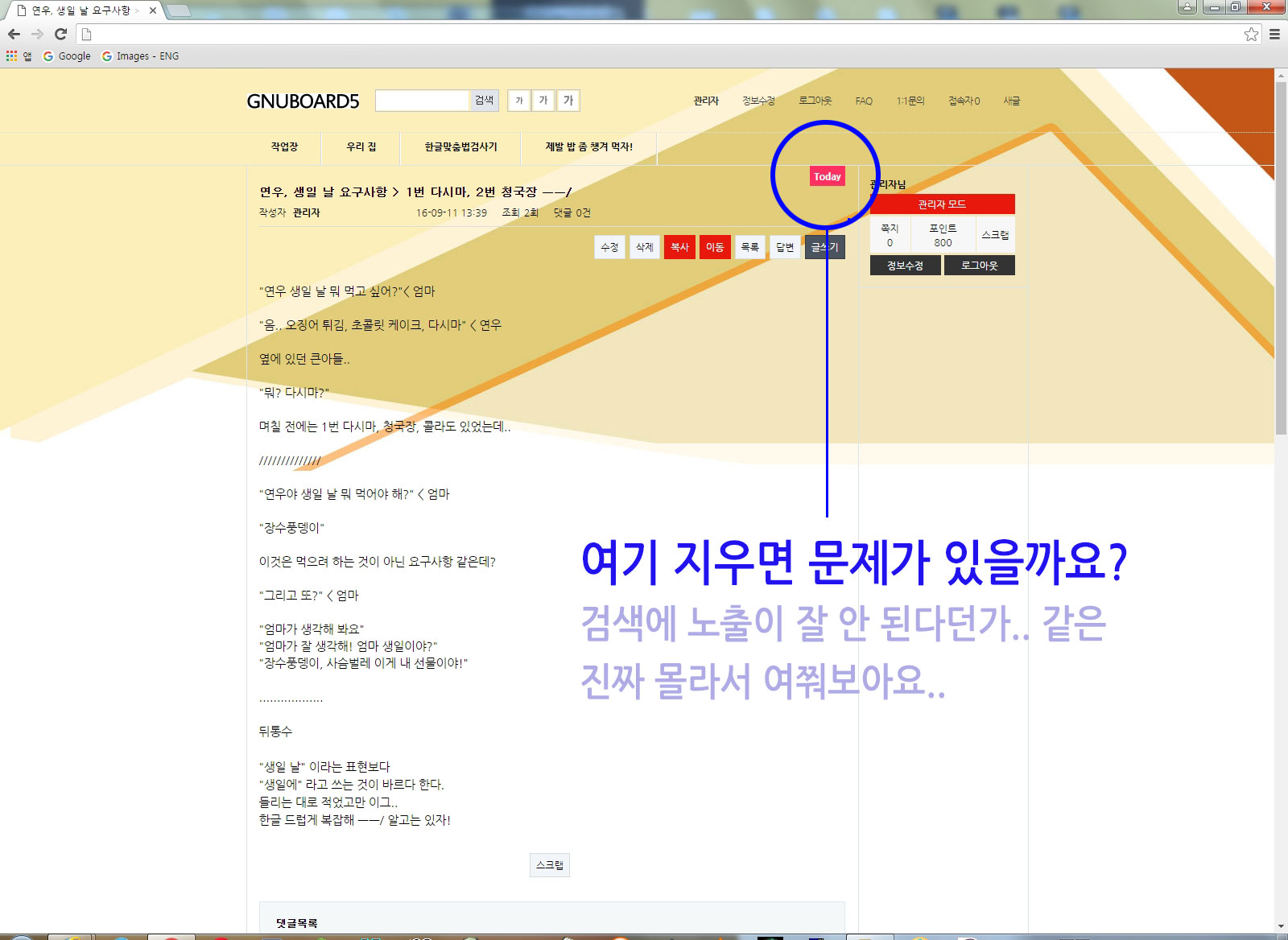Reload the page with the refresh icon
Screen dimensions: 1288x940
pyautogui.click(x=60, y=34)
